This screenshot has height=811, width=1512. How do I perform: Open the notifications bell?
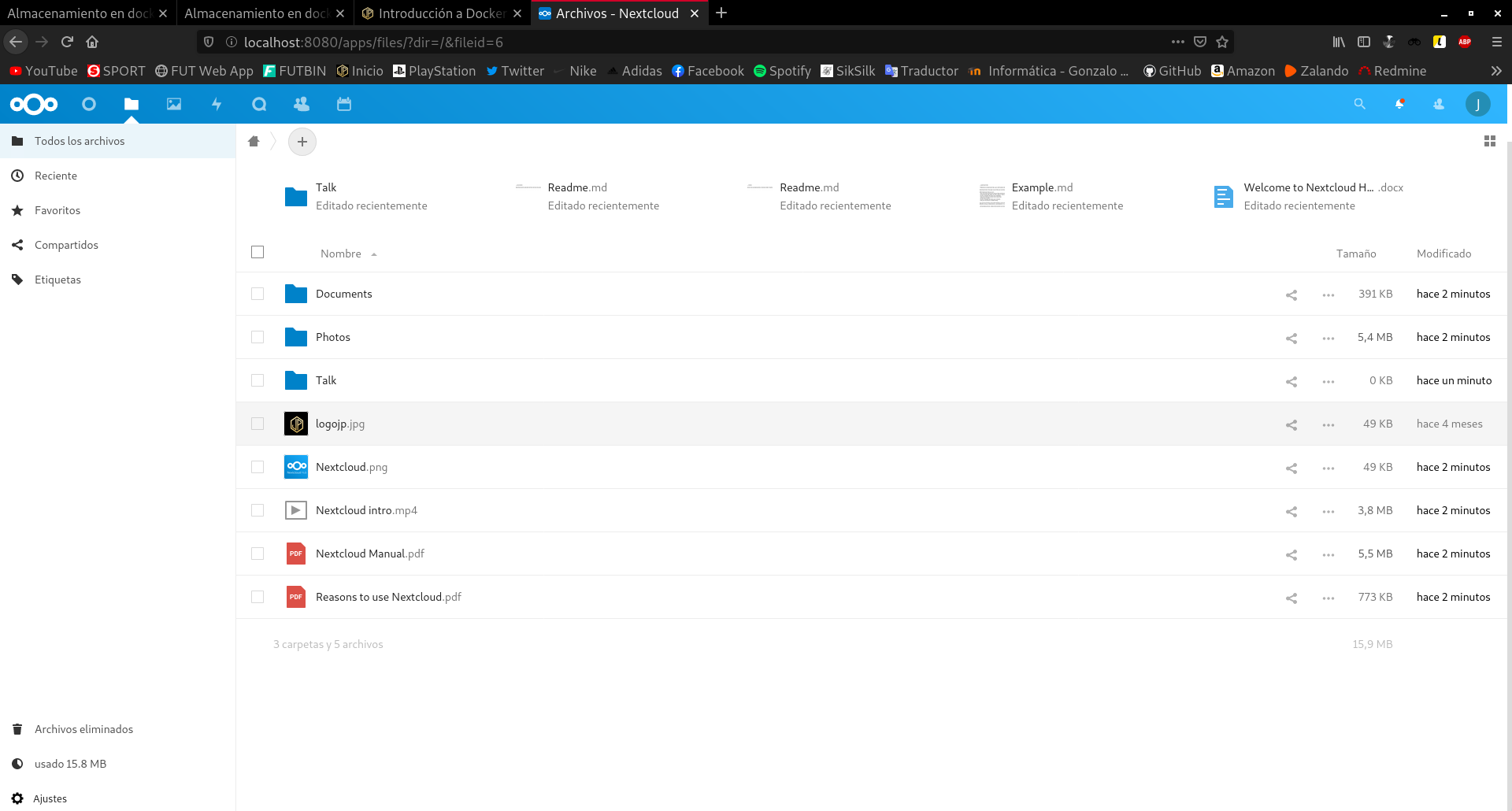point(1399,104)
